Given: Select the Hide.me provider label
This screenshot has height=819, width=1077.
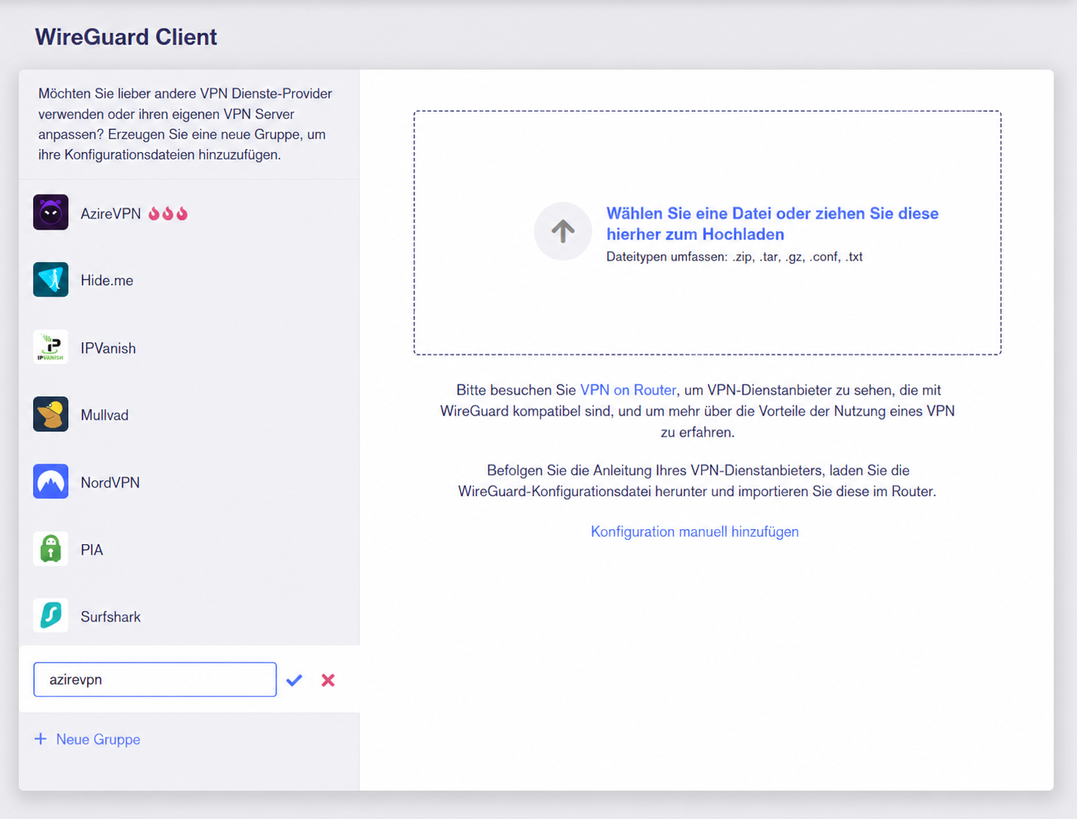Looking at the screenshot, I should pos(107,280).
